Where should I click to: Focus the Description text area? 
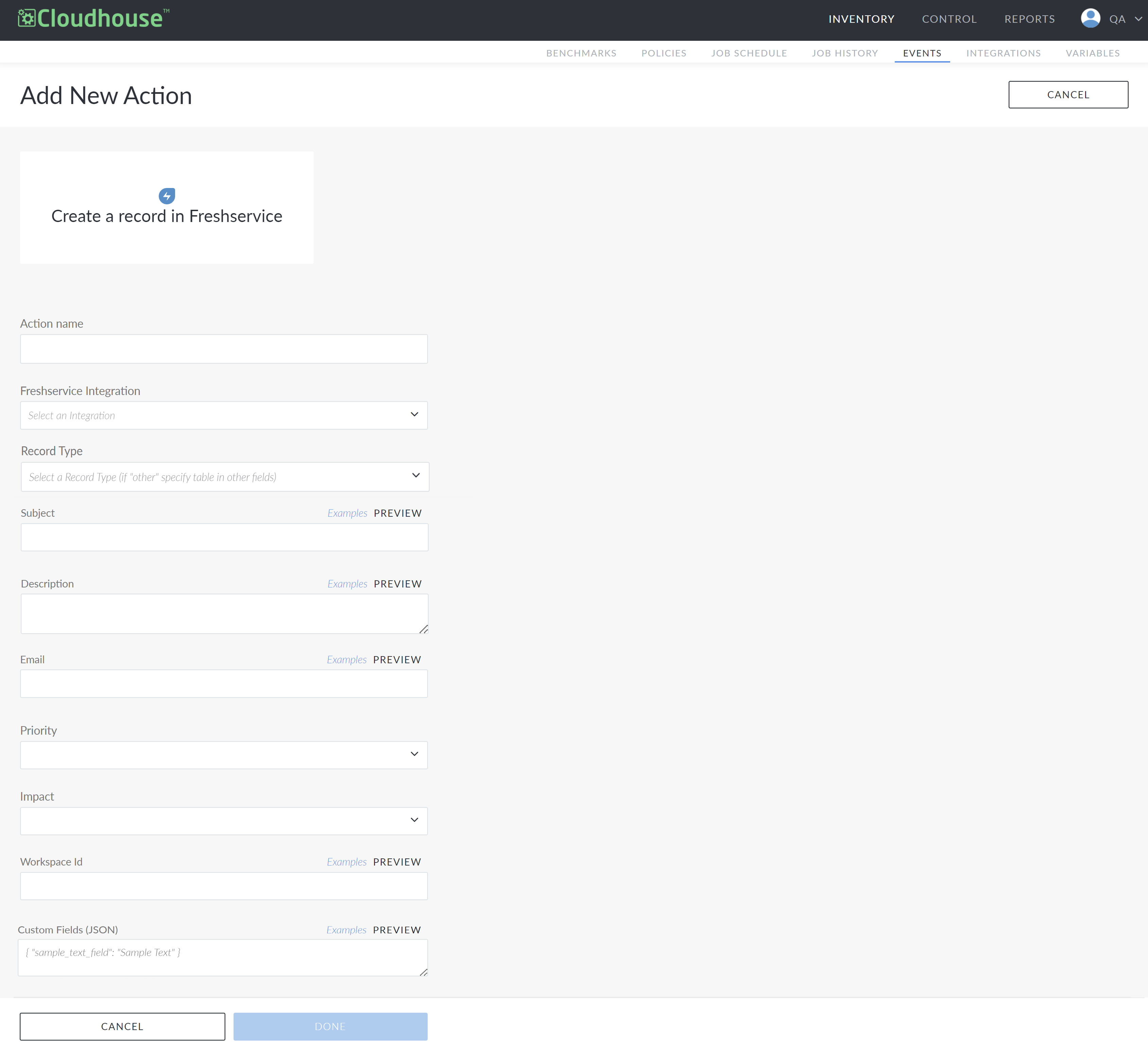coord(224,613)
